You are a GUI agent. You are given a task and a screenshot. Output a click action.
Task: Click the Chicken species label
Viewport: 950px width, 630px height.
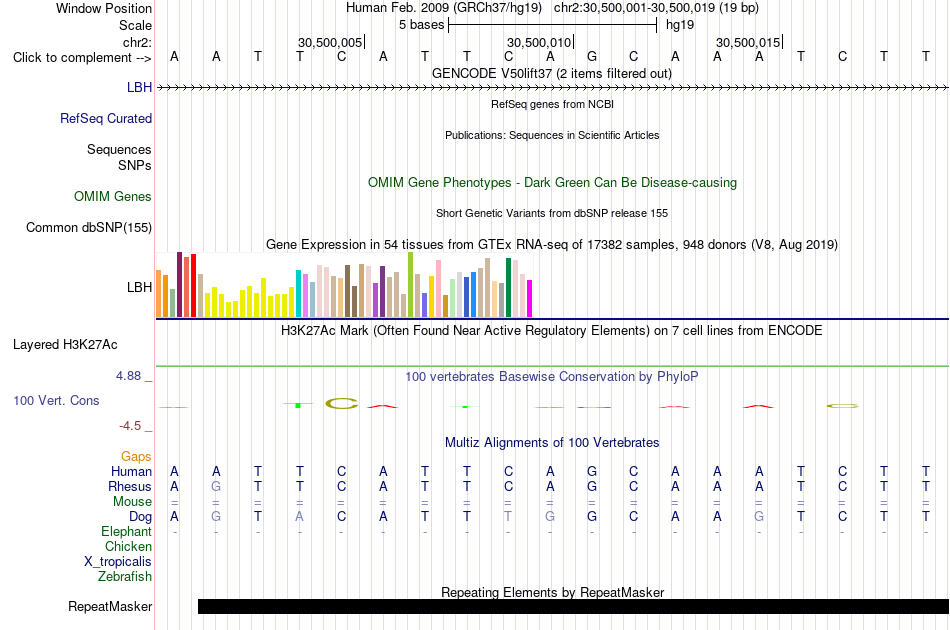tap(128, 546)
